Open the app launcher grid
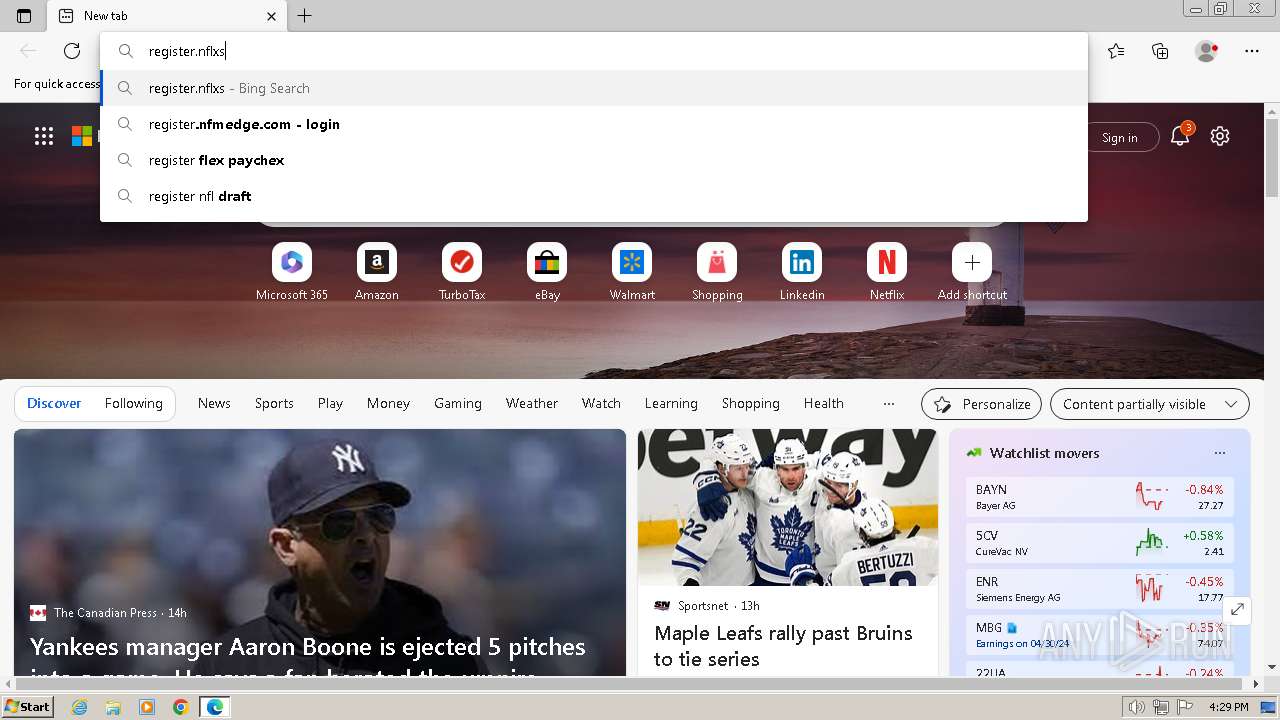 point(44,136)
